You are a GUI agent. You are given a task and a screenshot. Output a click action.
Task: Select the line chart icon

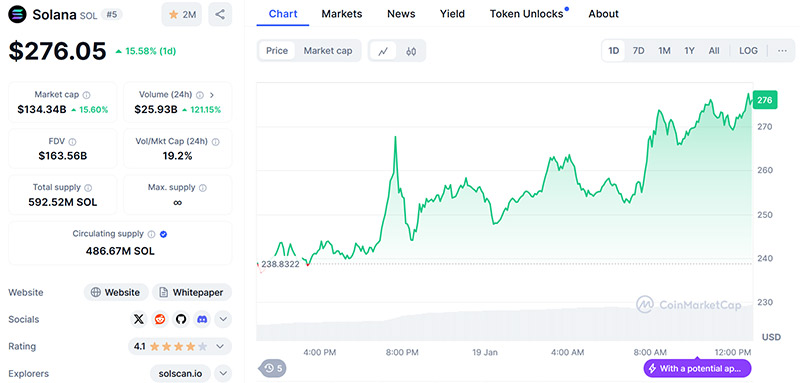(383, 51)
